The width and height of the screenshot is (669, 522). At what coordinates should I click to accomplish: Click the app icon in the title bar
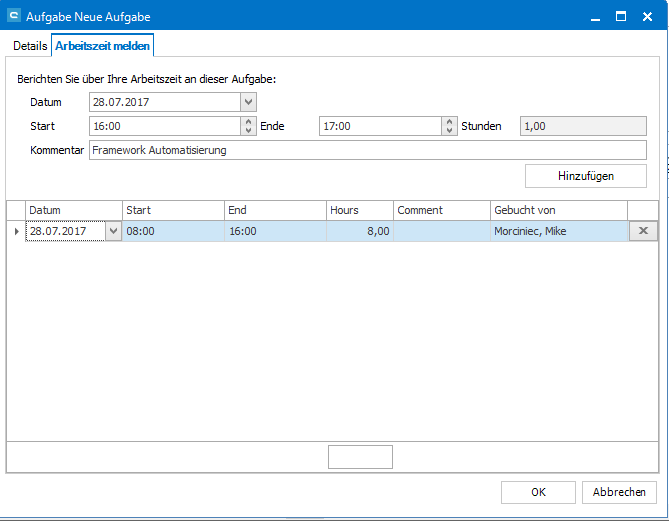(x=14, y=16)
